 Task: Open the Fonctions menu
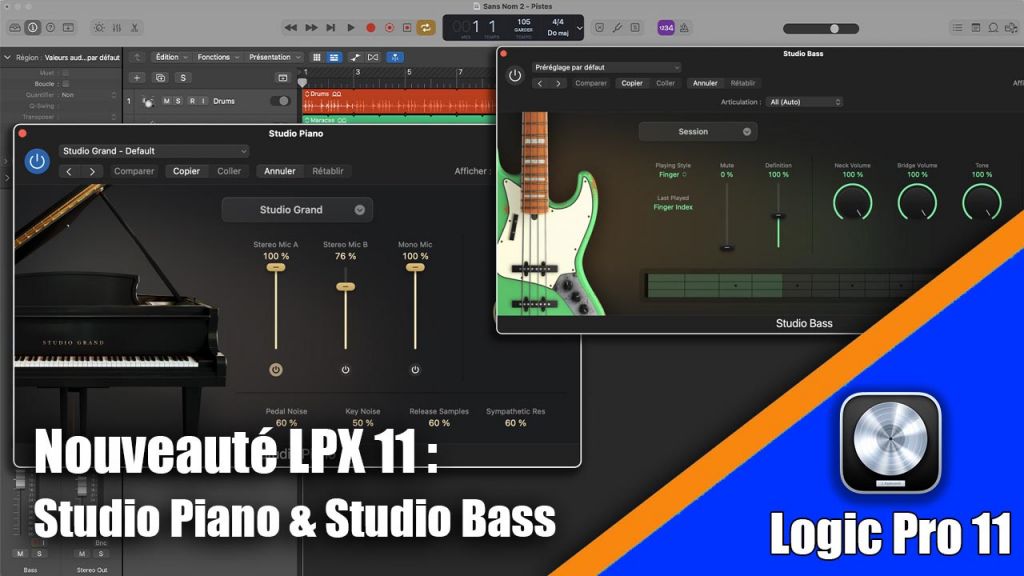217,57
